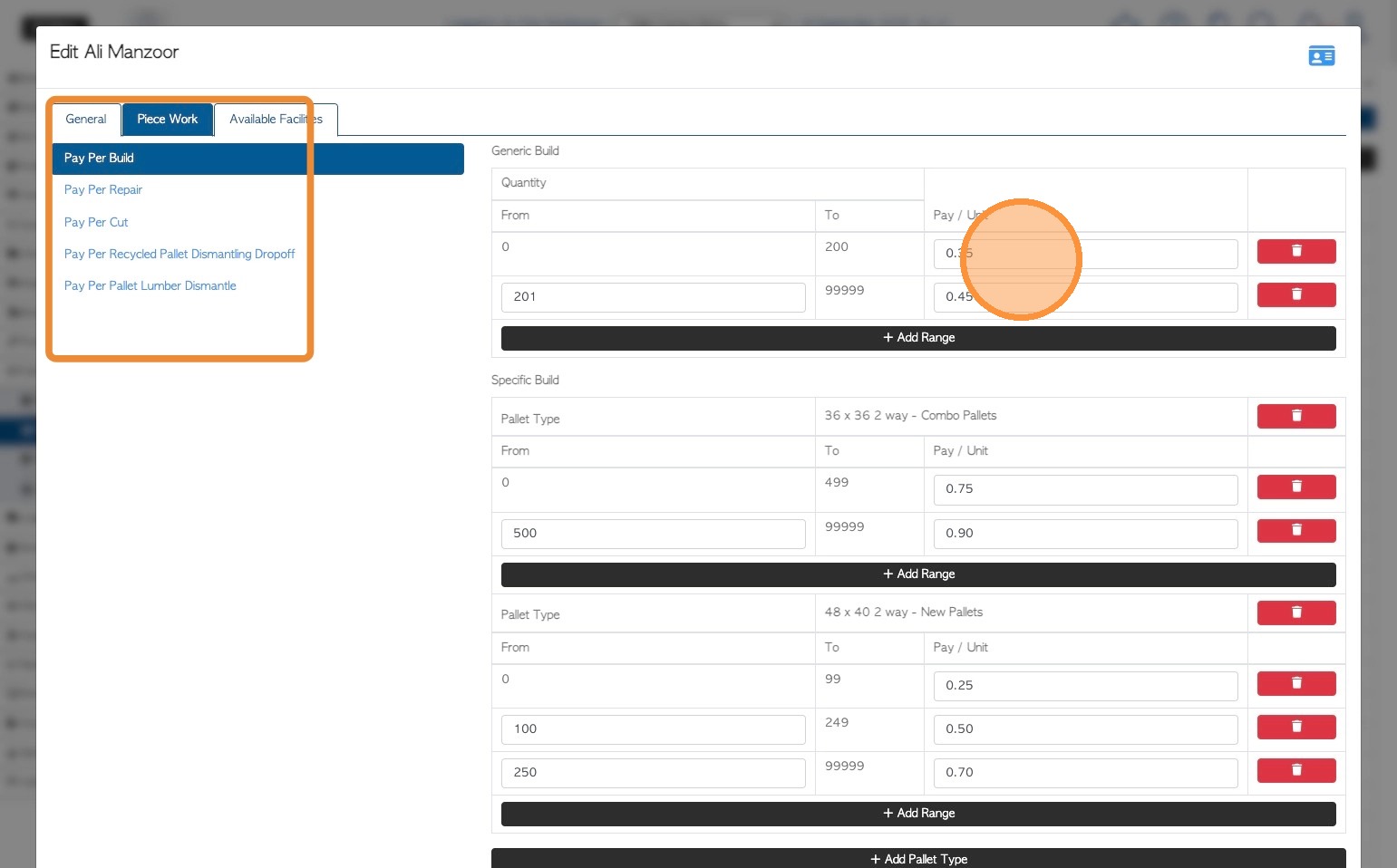1397x868 pixels.
Task: Open Pay Per Recycled Pallet Dismantling Dropoff
Action: (x=179, y=254)
